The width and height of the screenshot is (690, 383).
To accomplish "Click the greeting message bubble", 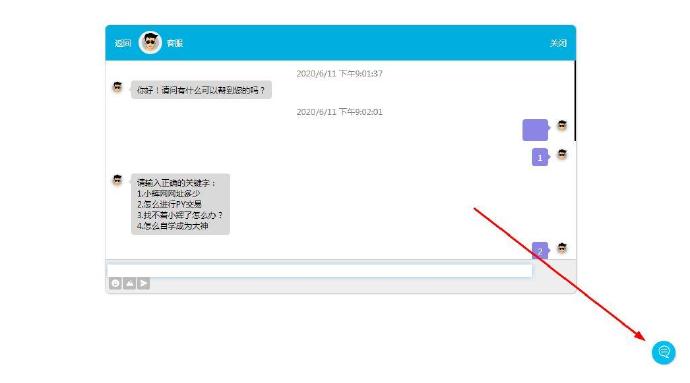I will 201,90.
